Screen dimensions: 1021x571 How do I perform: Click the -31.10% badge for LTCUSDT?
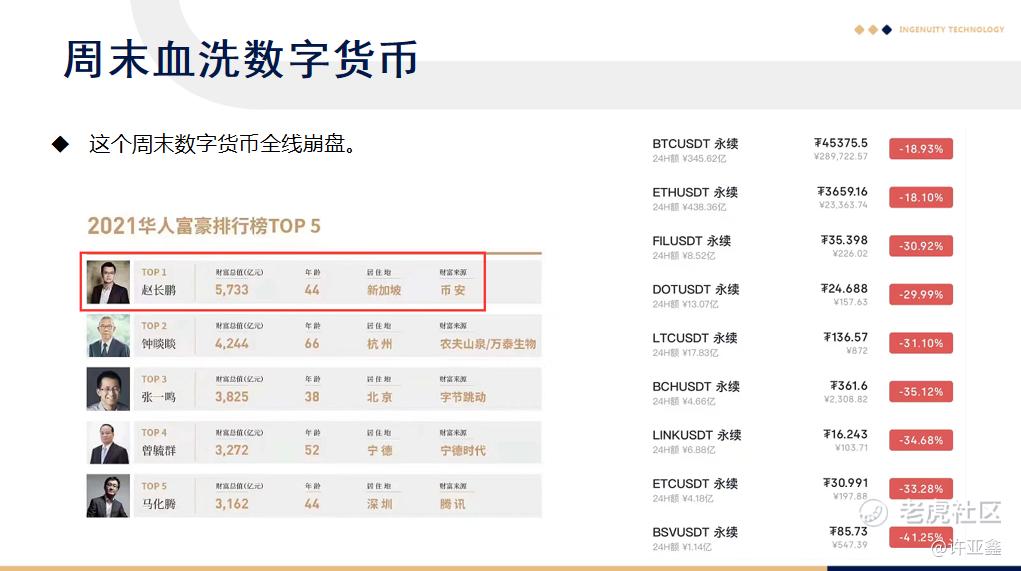click(x=921, y=343)
